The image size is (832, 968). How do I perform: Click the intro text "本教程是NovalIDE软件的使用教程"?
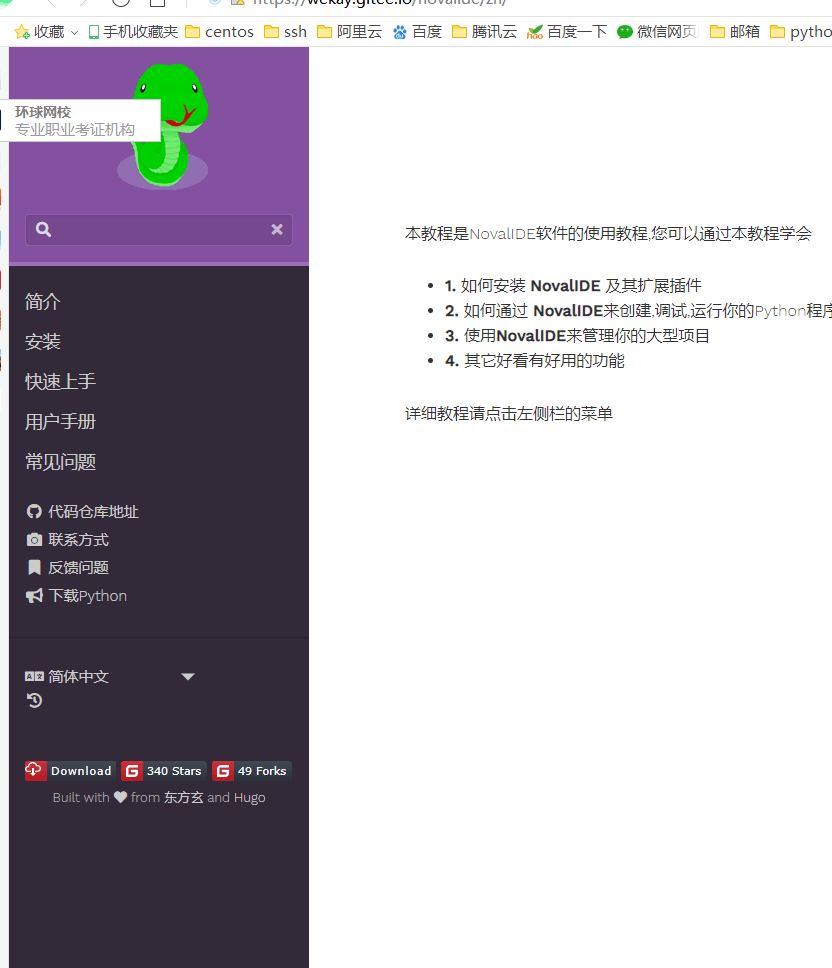click(526, 234)
